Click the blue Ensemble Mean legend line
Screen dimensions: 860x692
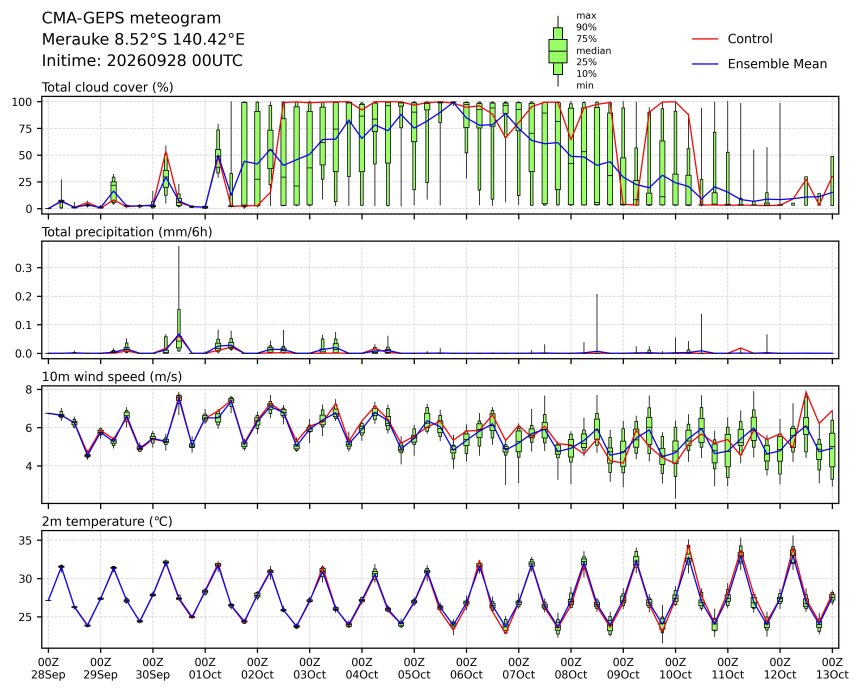click(x=705, y=64)
